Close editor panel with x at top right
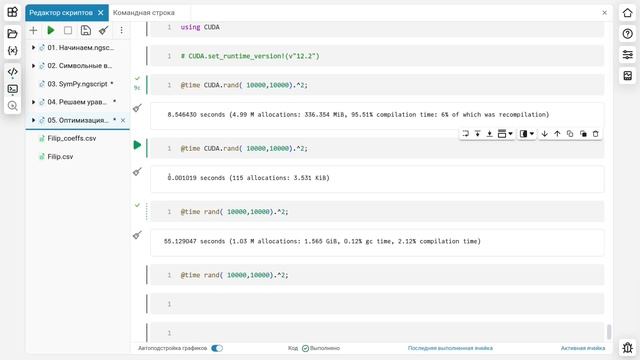This screenshot has height=360, width=640. [x=604, y=13]
